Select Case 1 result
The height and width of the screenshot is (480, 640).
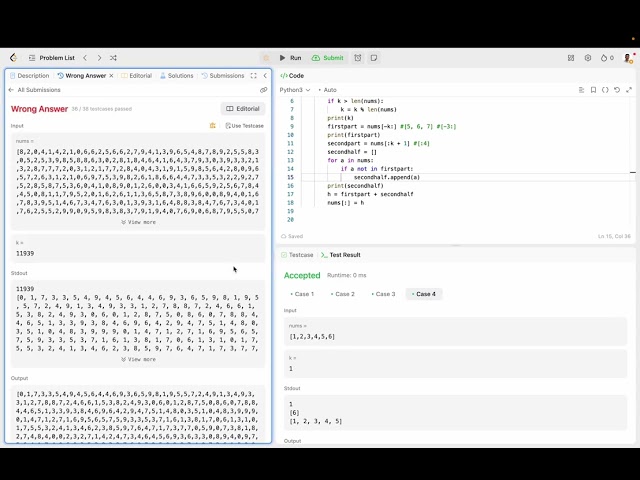(x=302, y=294)
